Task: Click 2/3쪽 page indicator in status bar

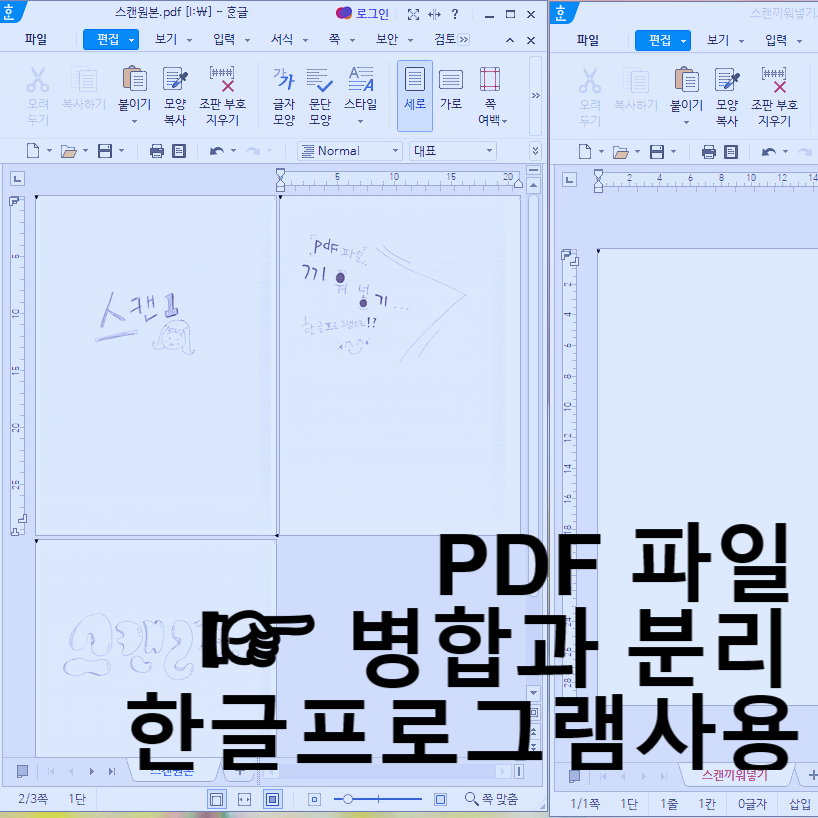Action: [x=33, y=799]
